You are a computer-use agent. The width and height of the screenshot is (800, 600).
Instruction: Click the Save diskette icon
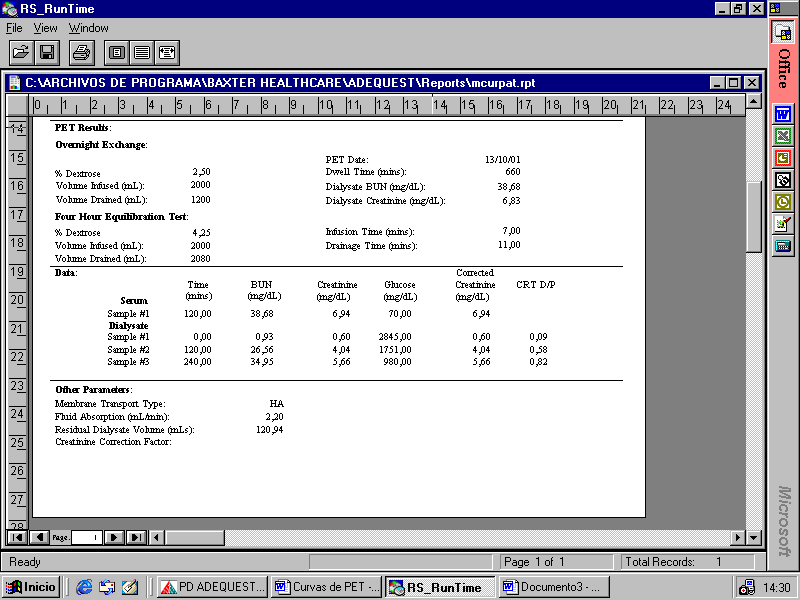tap(47, 52)
